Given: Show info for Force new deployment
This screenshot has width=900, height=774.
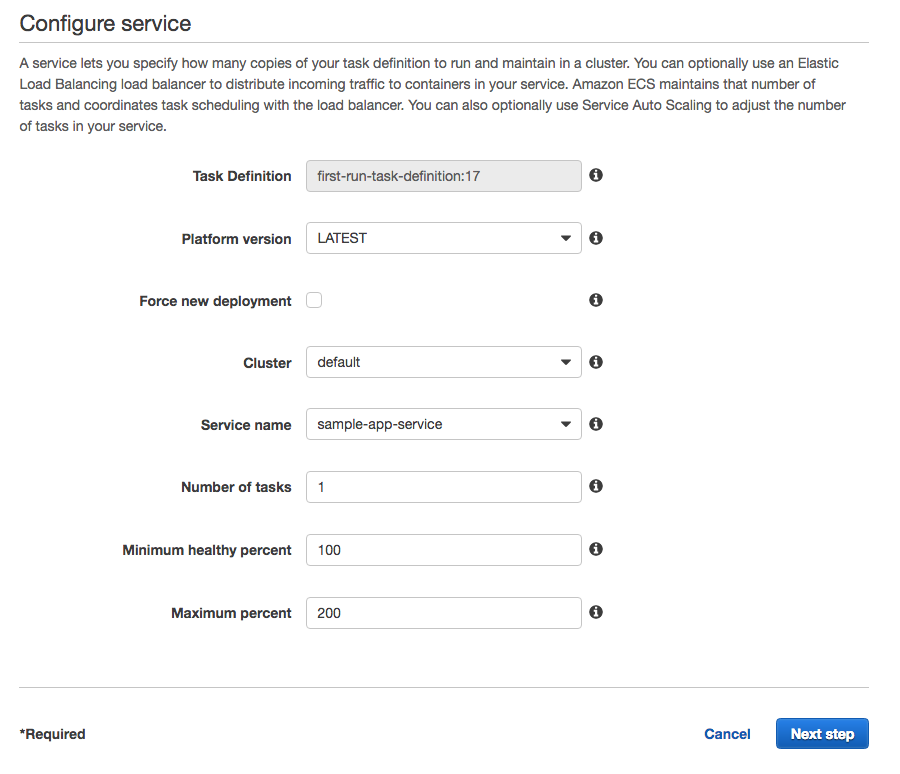Looking at the screenshot, I should pyautogui.click(x=596, y=300).
